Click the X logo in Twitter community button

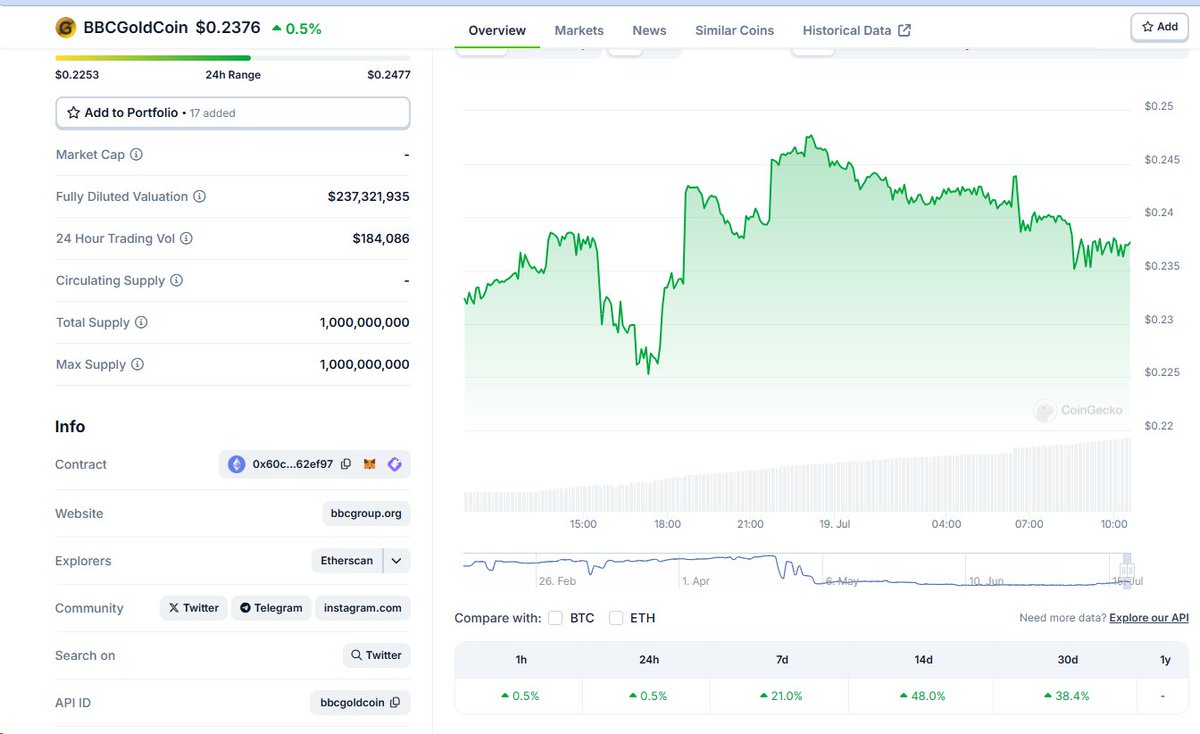click(x=174, y=608)
